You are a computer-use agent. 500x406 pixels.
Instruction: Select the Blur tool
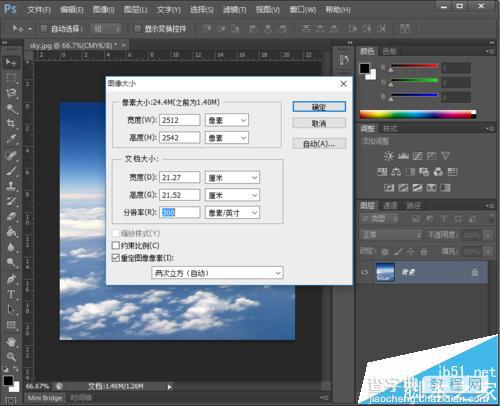11,247
